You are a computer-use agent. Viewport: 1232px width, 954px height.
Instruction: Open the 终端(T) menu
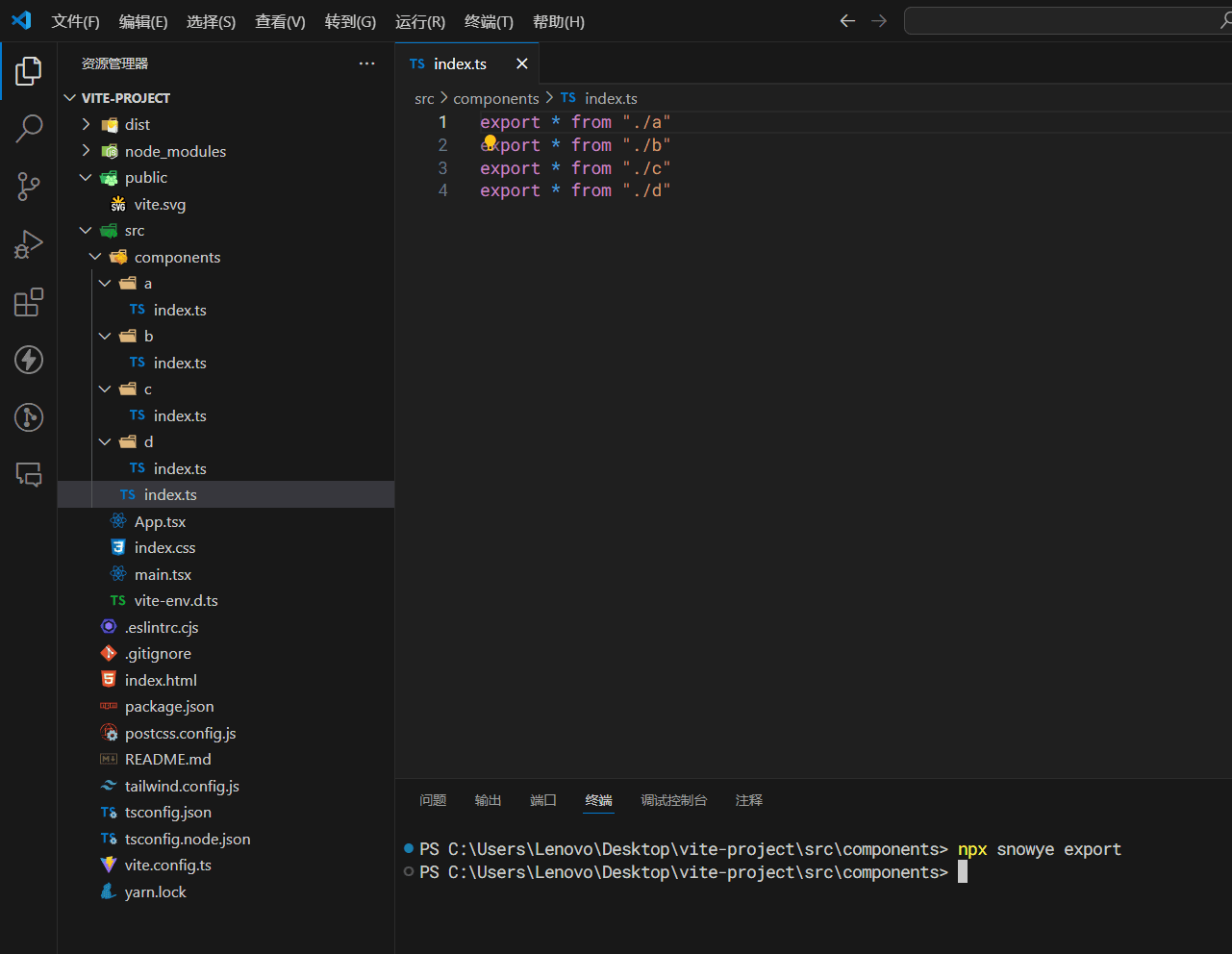[489, 21]
